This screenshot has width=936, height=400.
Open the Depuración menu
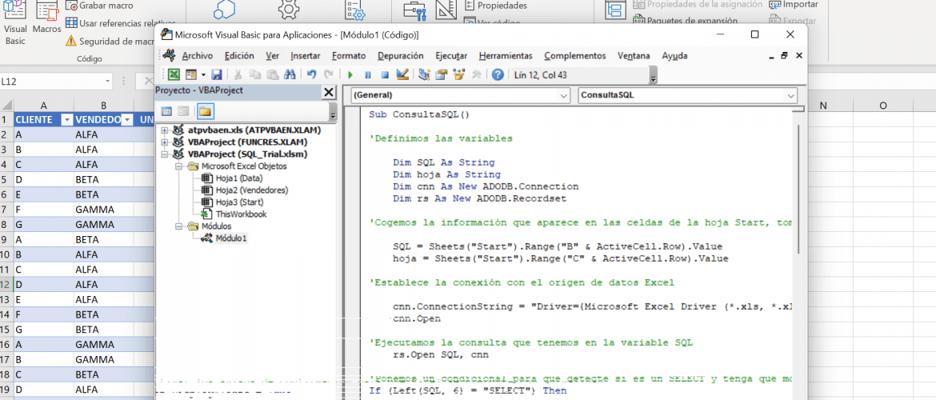click(400, 56)
